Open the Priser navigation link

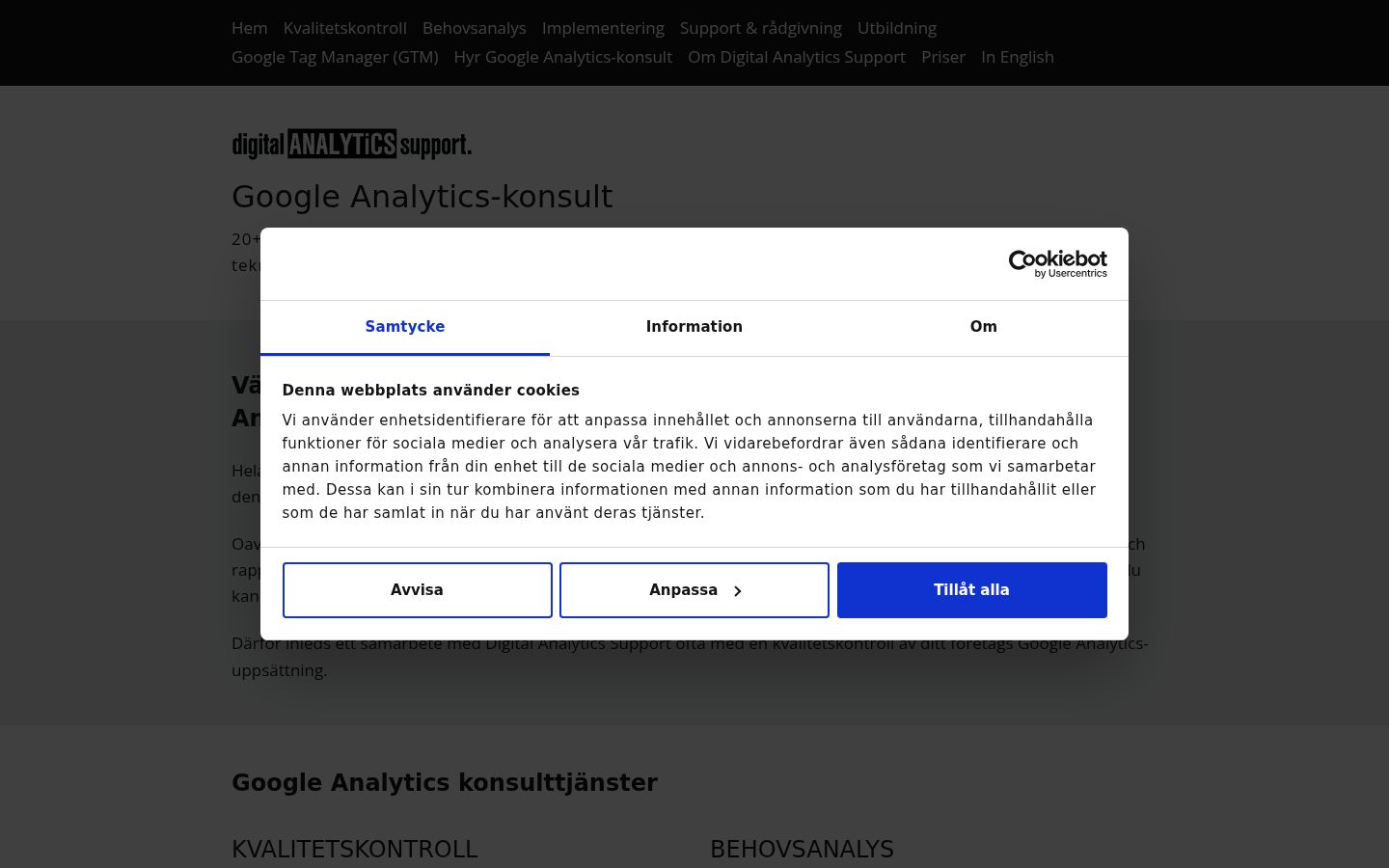pyautogui.click(x=943, y=57)
